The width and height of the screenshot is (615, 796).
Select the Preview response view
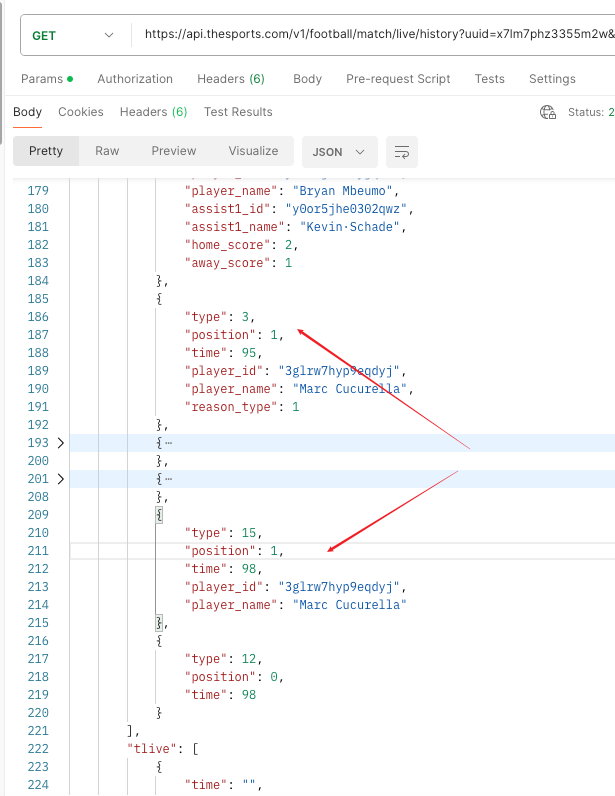[x=174, y=151]
